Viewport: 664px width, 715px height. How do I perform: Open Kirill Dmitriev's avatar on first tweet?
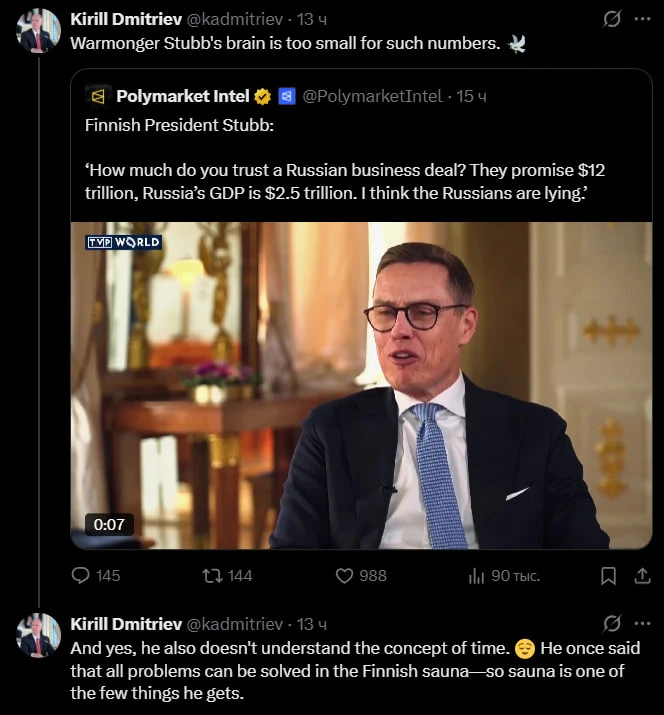[39, 31]
